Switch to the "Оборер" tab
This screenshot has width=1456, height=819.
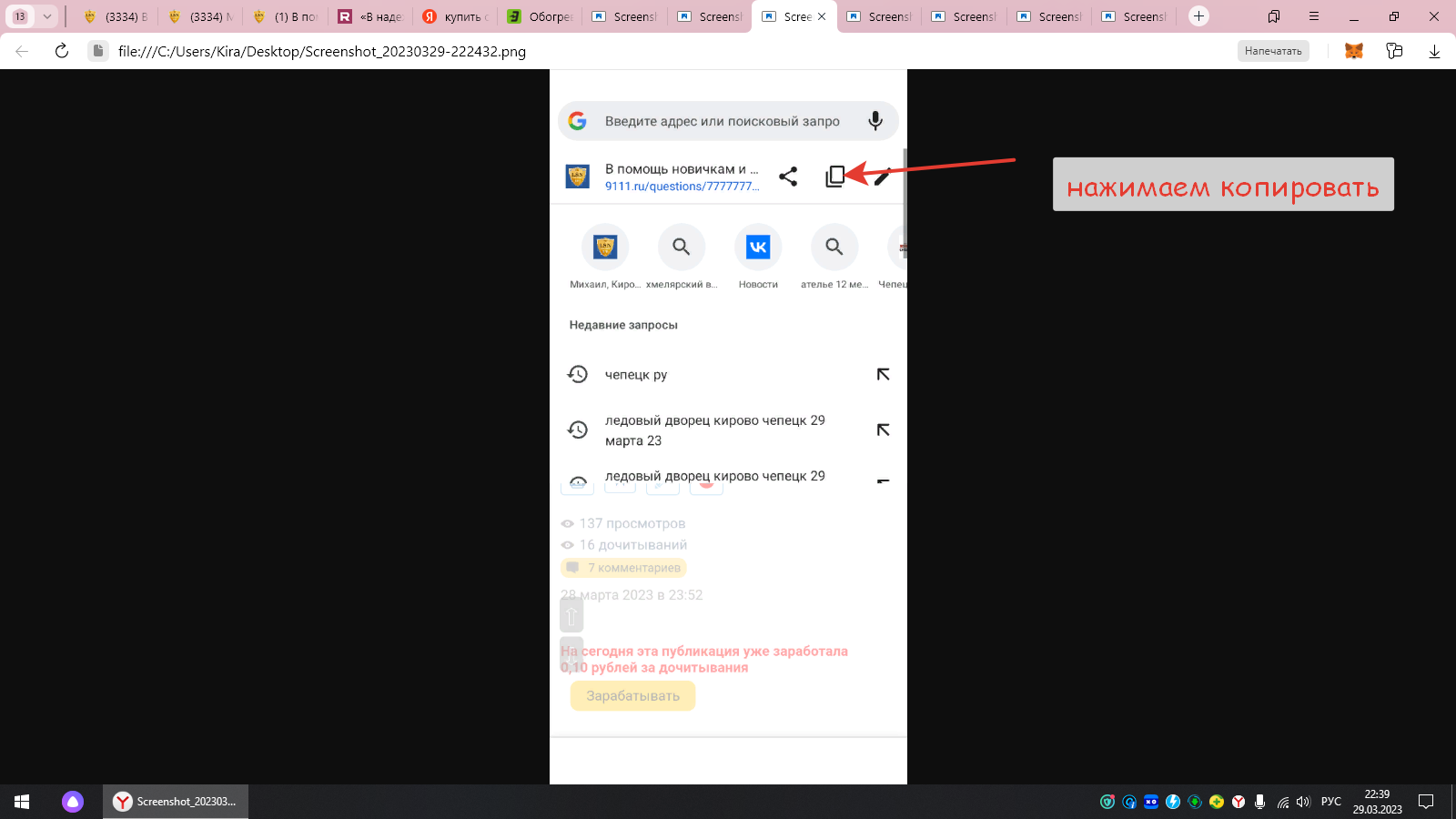(540, 16)
